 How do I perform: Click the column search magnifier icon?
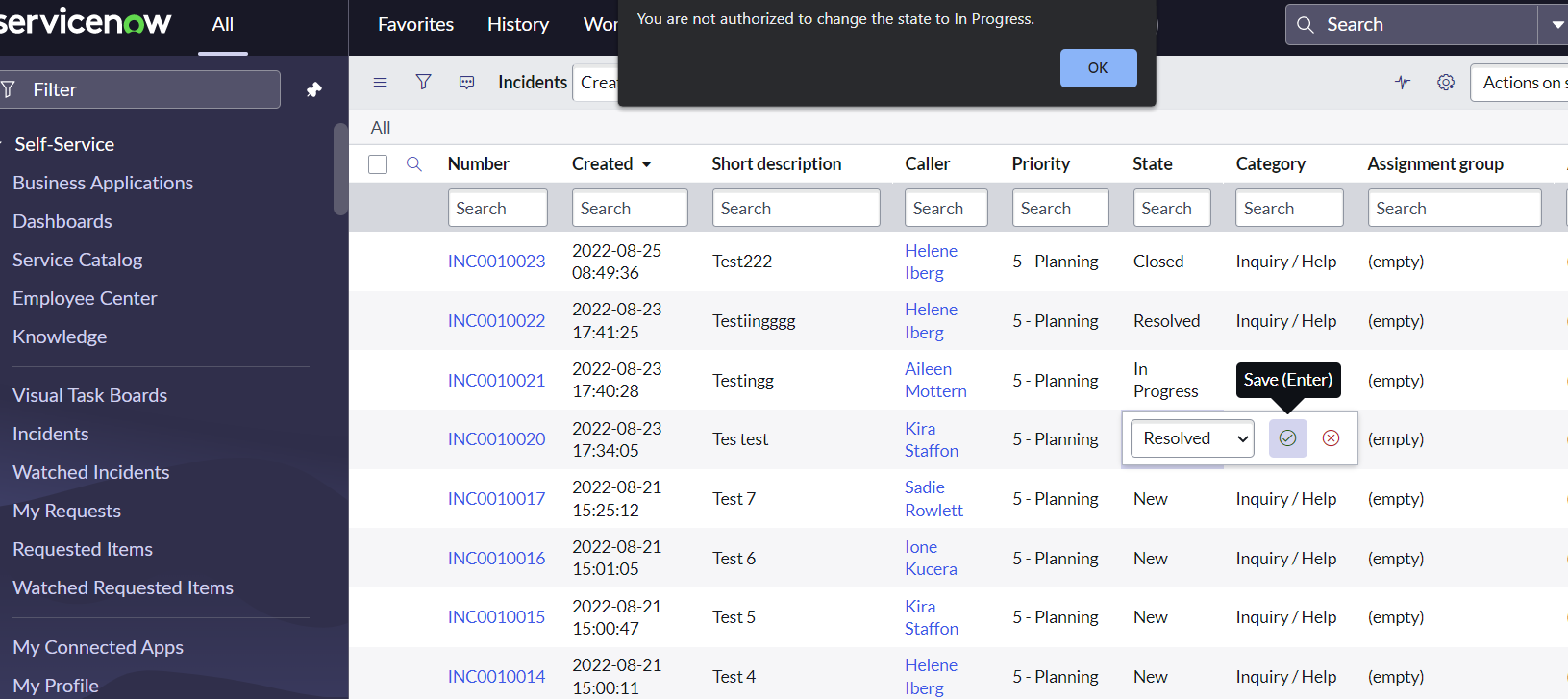point(414,164)
